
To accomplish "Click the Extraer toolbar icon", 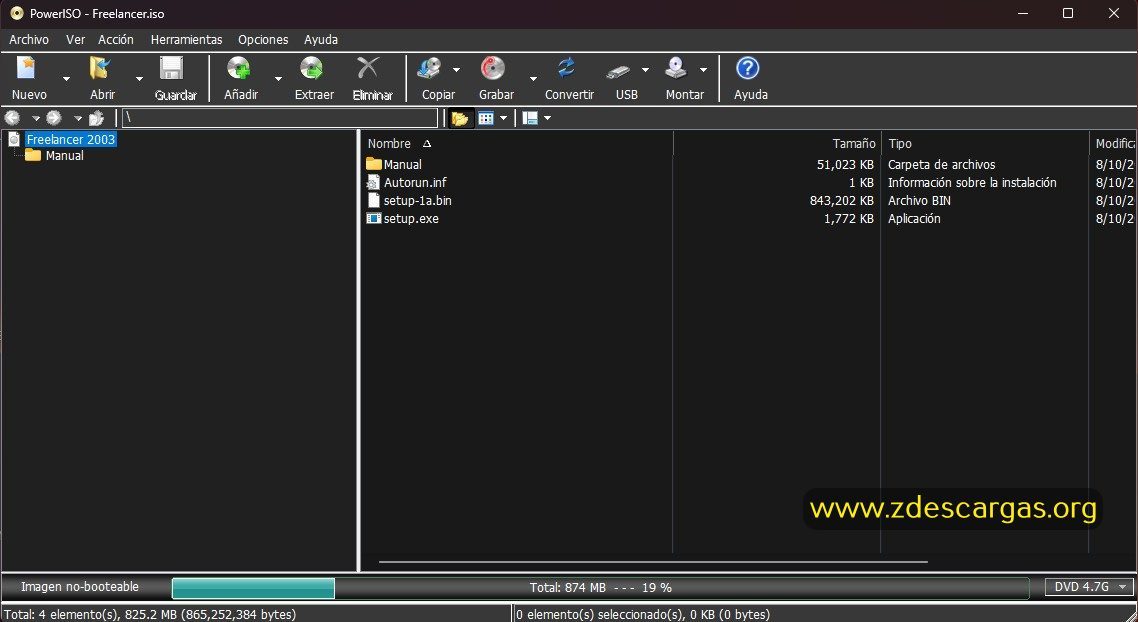I will 311,69.
